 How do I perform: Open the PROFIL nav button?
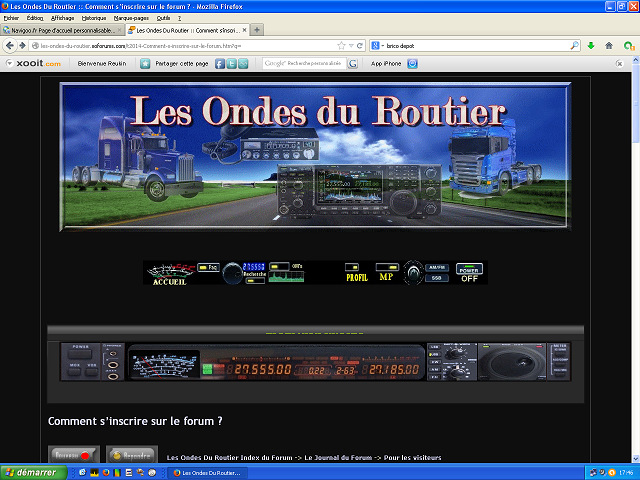[x=357, y=274]
